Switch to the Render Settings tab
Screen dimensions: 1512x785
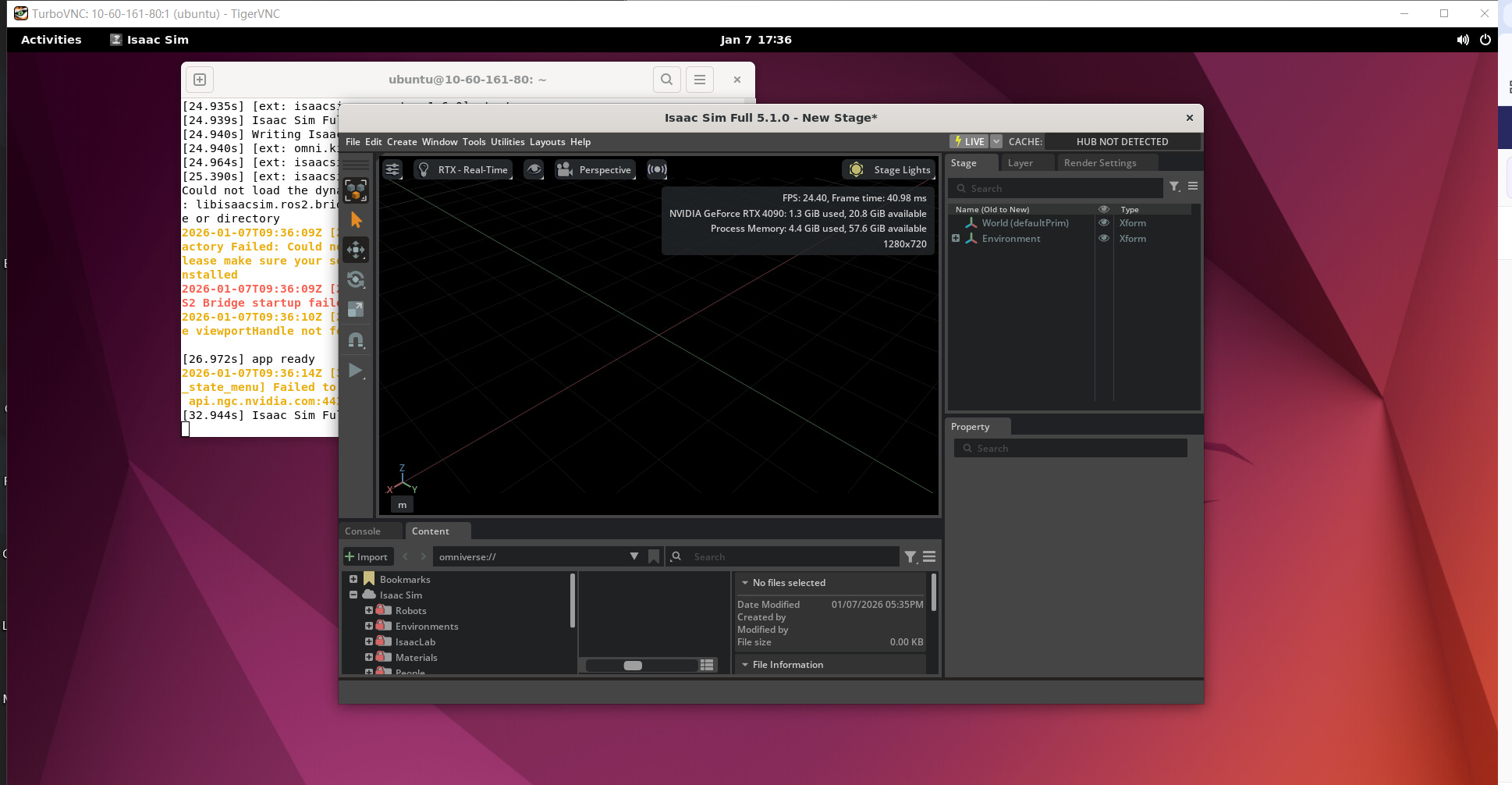click(x=1099, y=163)
